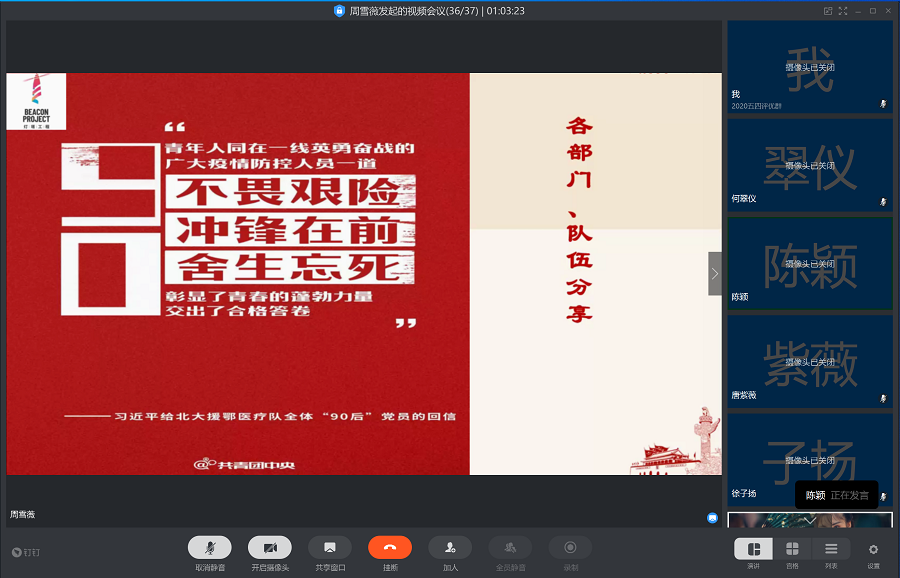Screen dimensions: 900x578
Task: Expand the next slide with the right chevron
Action: click(x=714, y=272)
